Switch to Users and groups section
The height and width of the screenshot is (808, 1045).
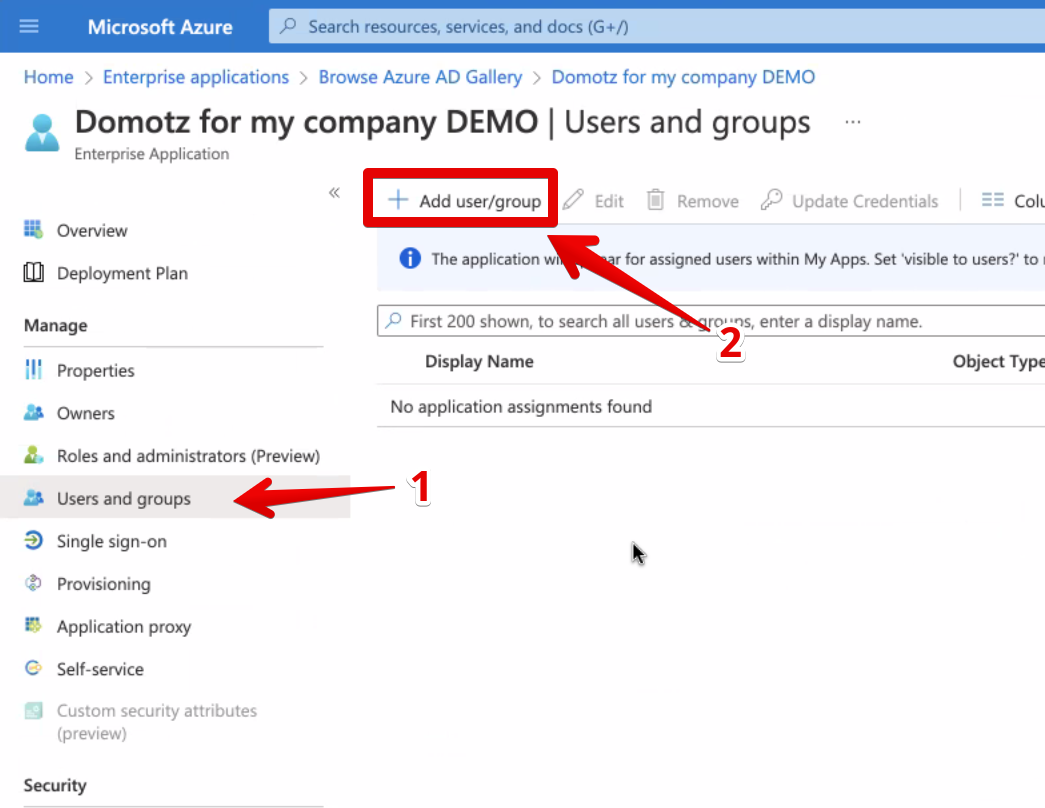(x=122, y=498)
